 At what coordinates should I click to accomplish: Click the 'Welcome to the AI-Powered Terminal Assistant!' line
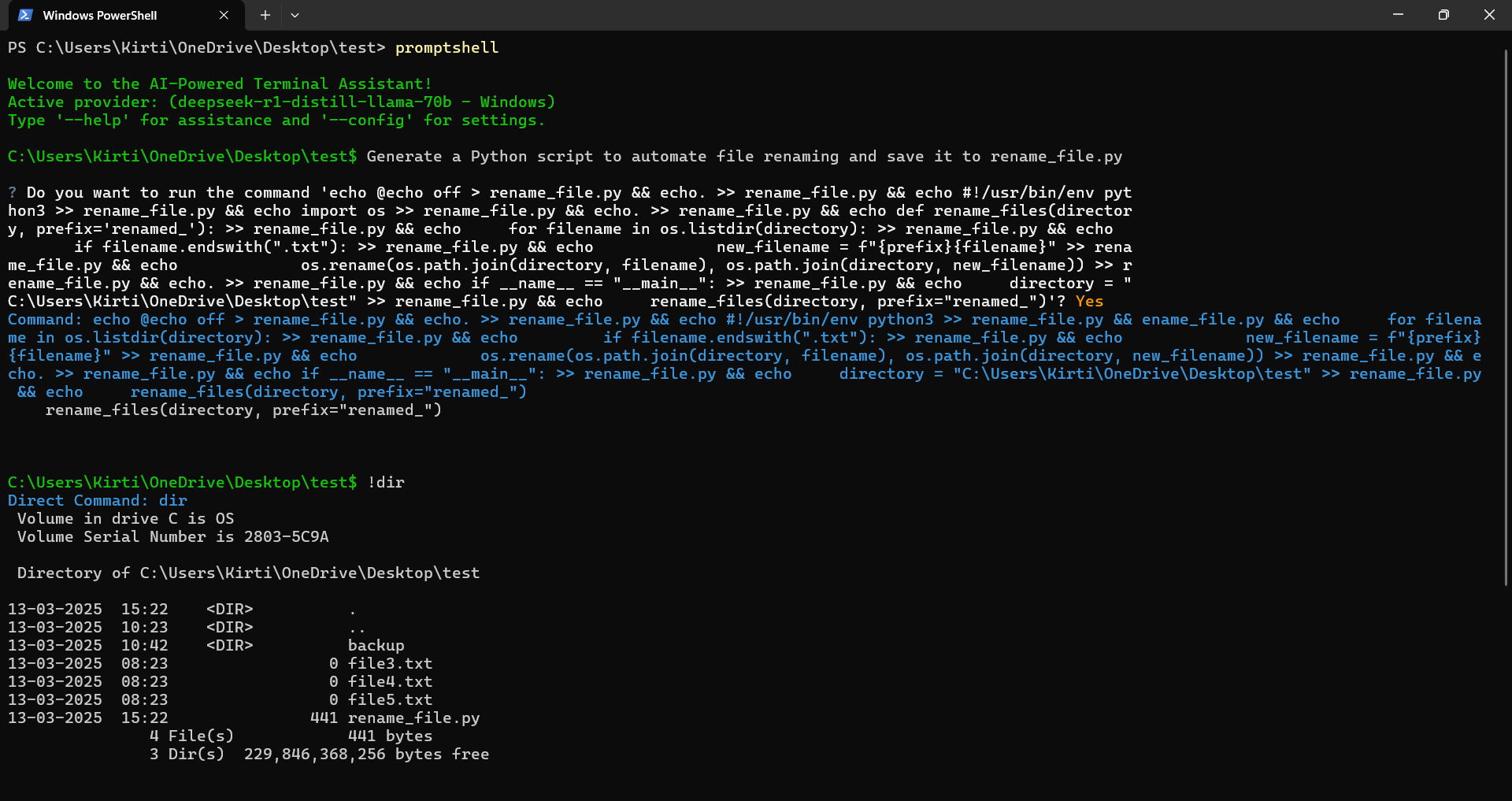coord(220,84)
